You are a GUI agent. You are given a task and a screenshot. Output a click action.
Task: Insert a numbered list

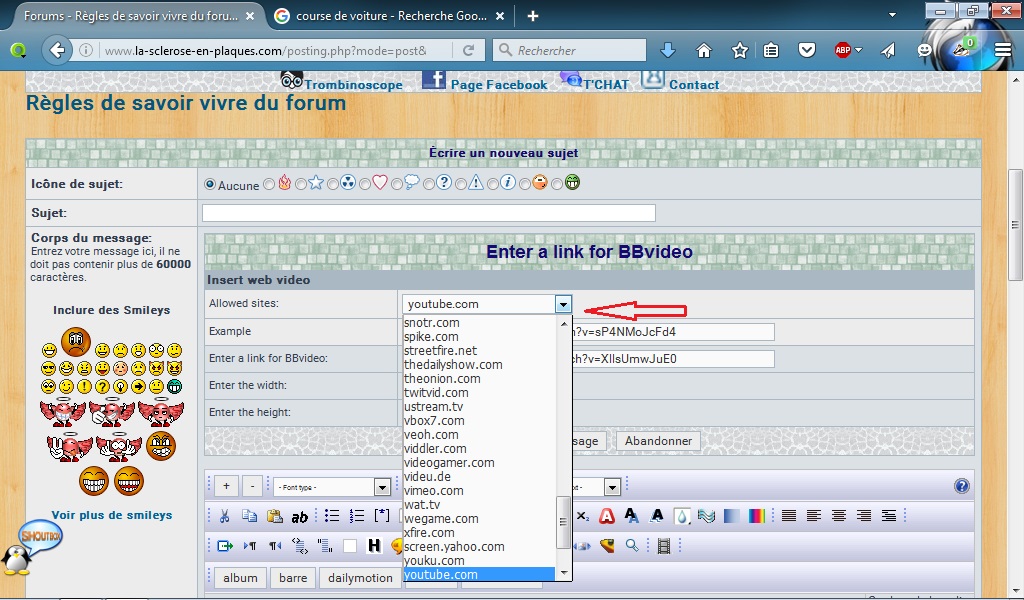[357, 516]
